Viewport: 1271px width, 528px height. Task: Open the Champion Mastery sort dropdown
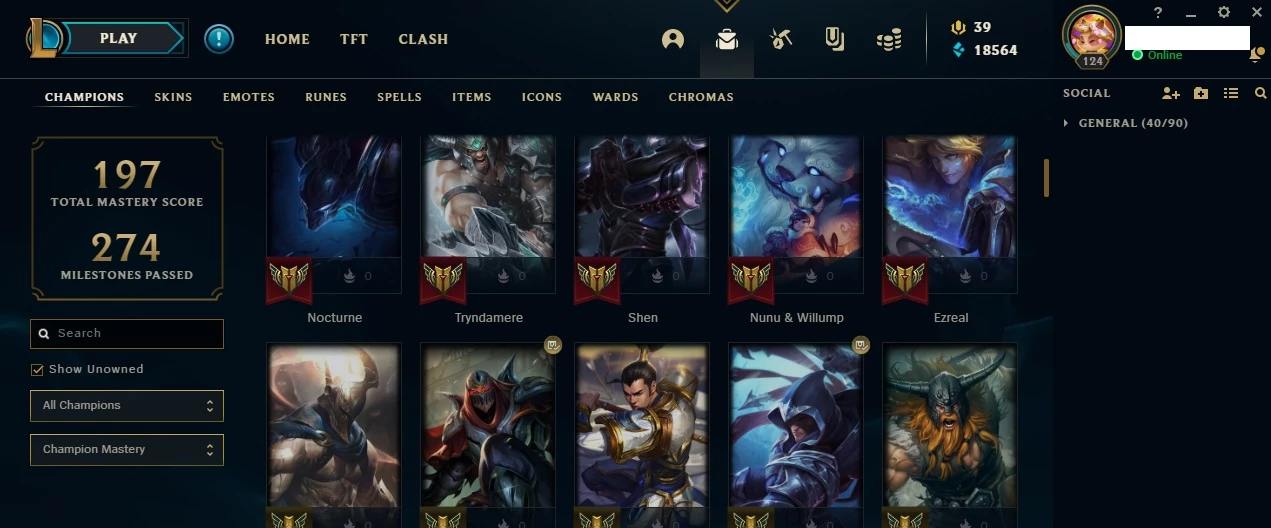click(127, 449)
